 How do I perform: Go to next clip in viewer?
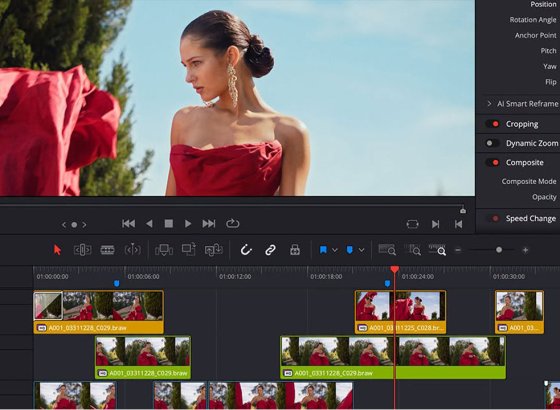click(x=435, y=224)
